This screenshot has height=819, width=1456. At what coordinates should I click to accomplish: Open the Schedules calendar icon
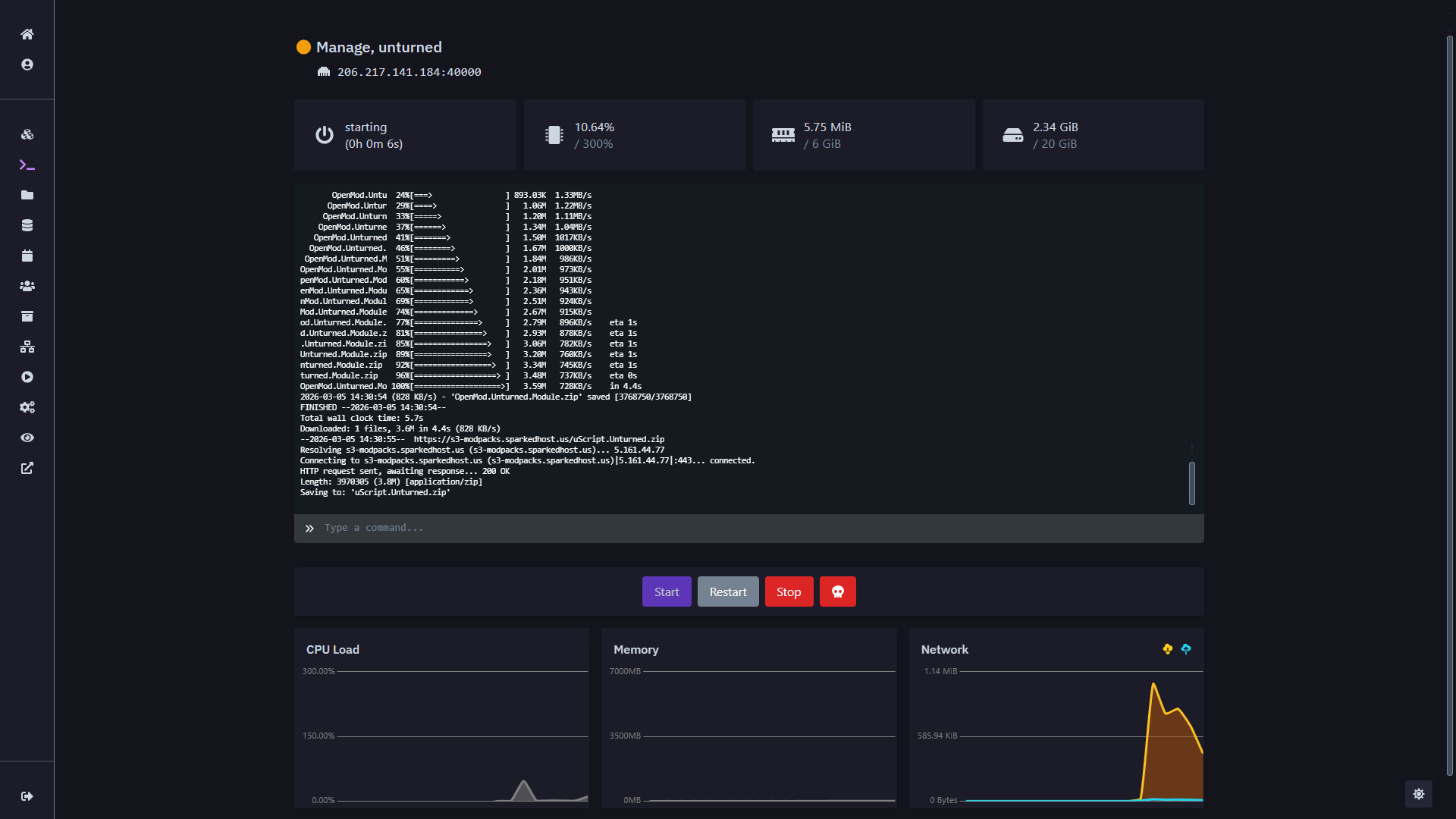coord(27,256)
